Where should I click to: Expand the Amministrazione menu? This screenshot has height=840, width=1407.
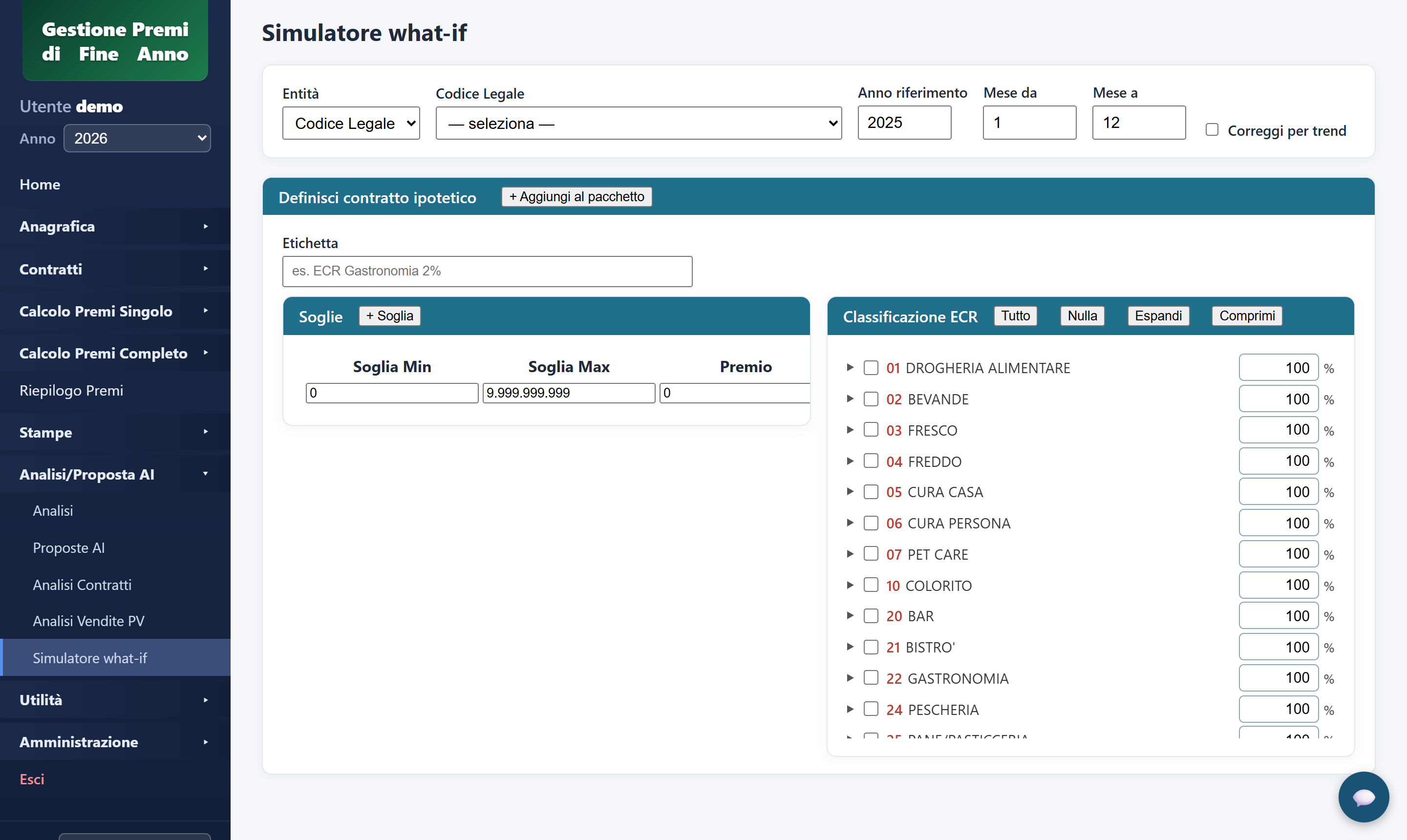(115, 742)
